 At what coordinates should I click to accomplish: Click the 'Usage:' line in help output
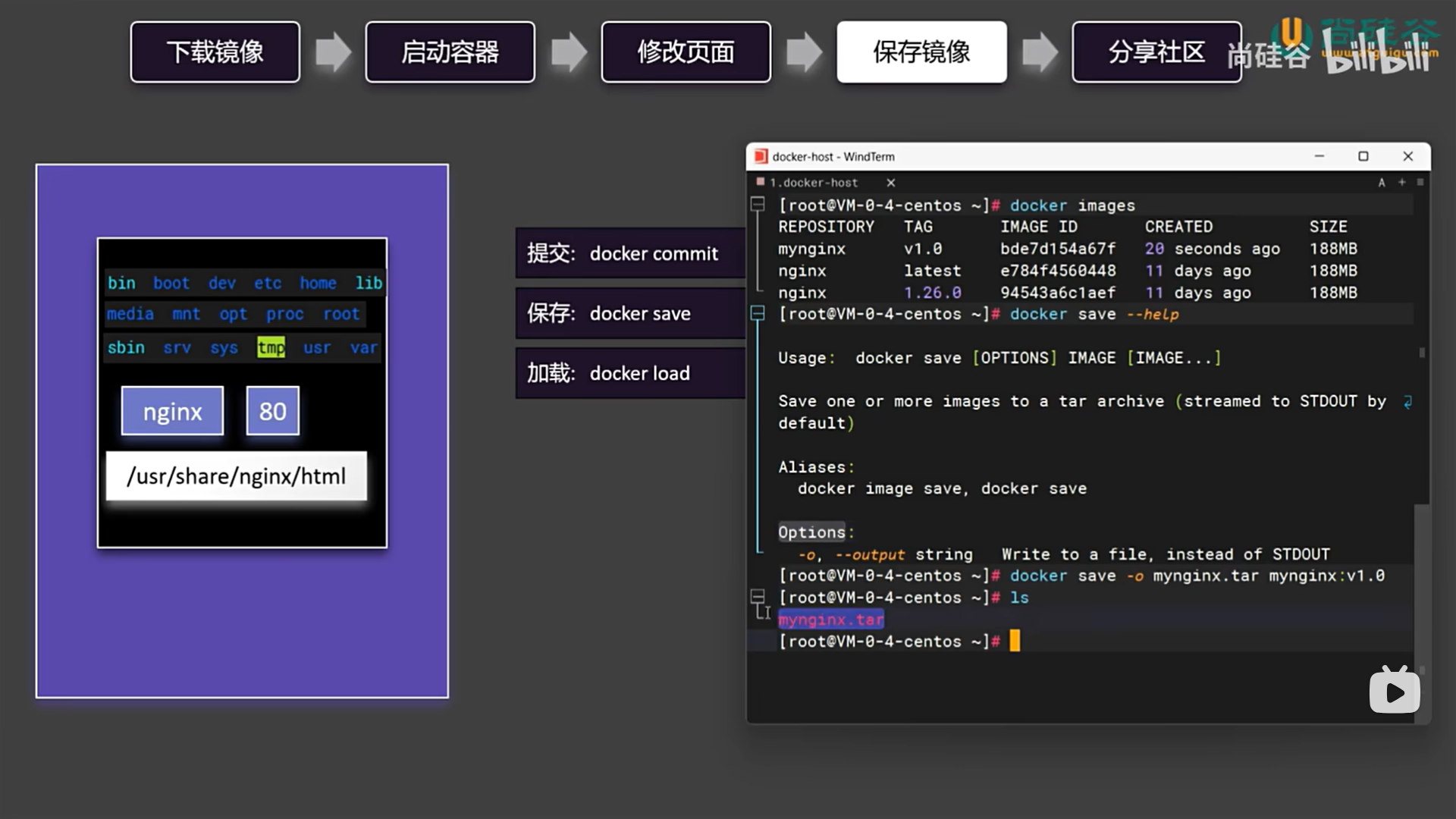point(999,358)
